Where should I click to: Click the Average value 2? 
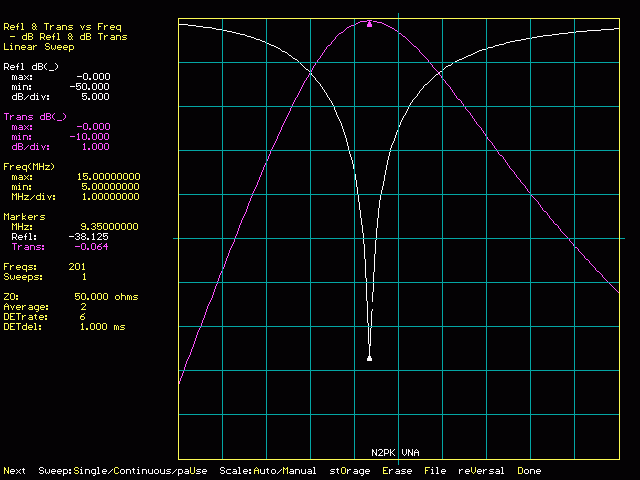[x=83, y=307]
